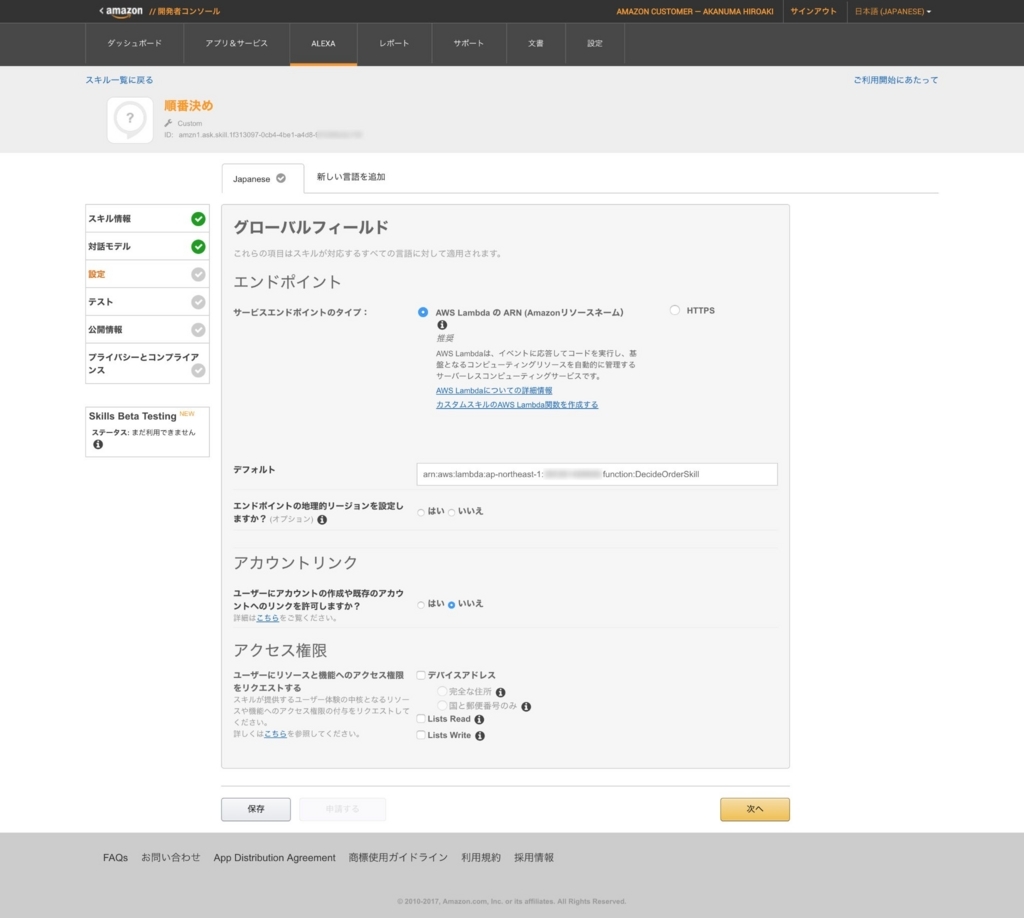Click info icon below AWS Lambda ARN option
The image size is (1024, 918).
[442, 325]
